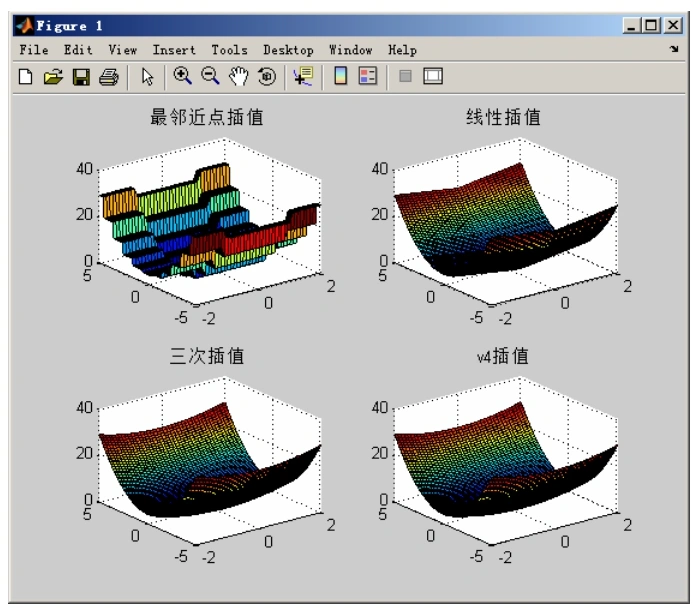697x612 pixels.
Task: Open the Tools menu
Action: click(229, 50)
